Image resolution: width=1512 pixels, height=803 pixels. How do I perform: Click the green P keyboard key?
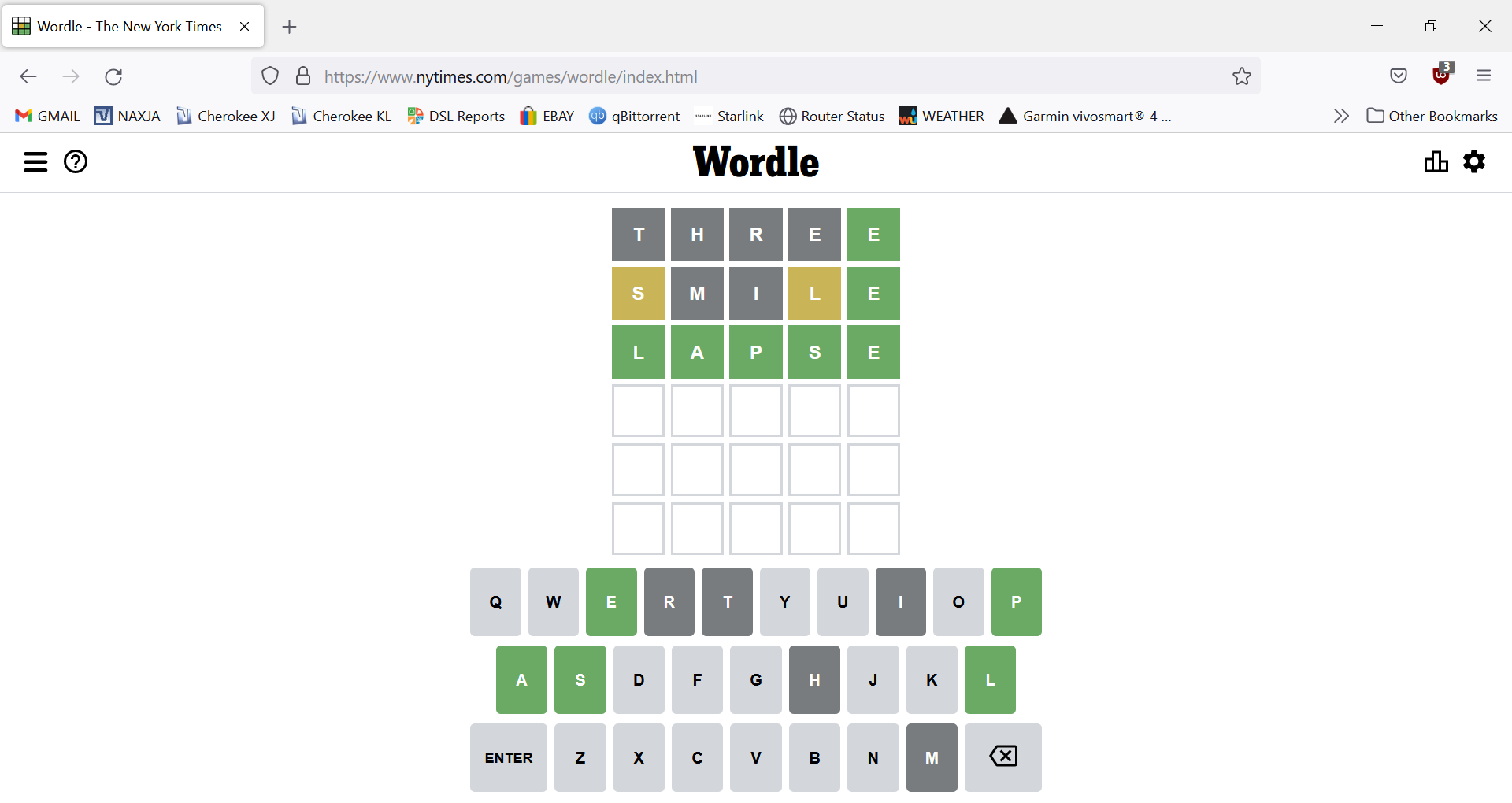[1016, 602]
